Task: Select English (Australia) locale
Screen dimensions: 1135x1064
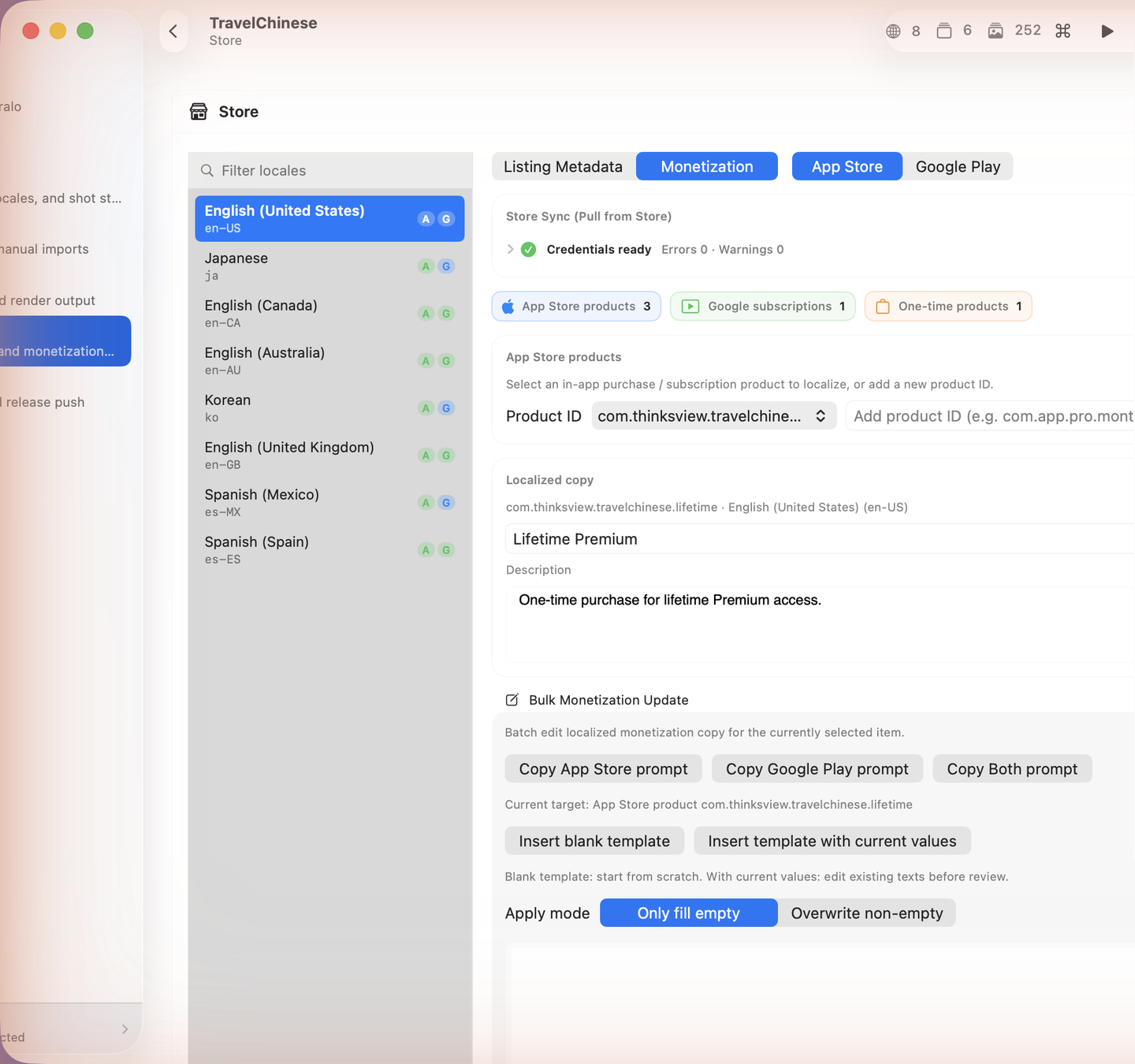Action: pos(329,361)
